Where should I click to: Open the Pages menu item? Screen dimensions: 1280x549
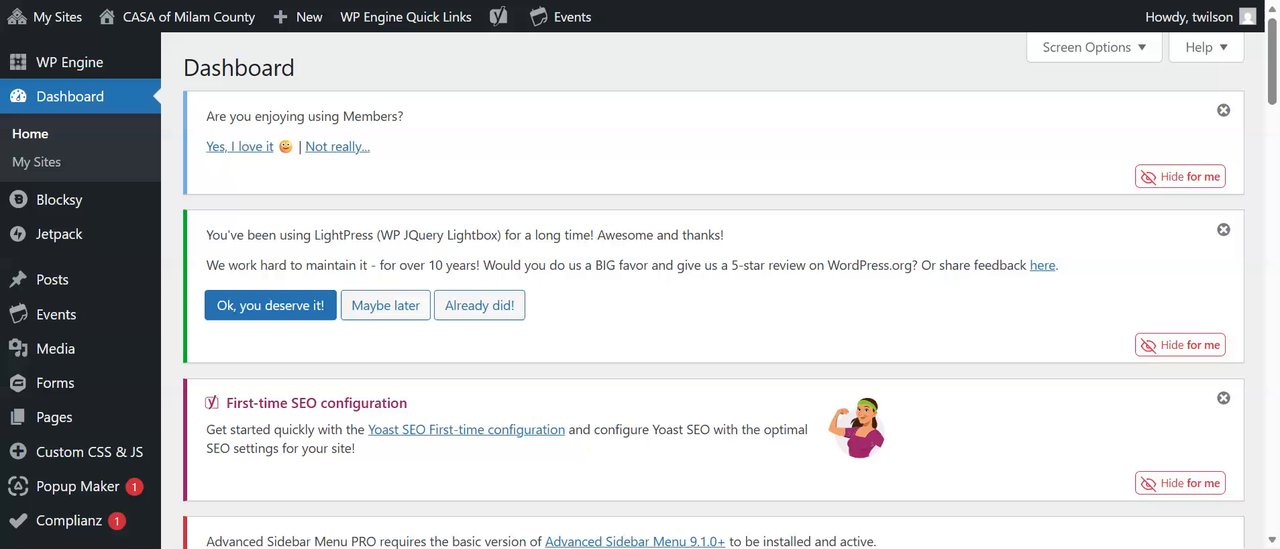point(54,418)
